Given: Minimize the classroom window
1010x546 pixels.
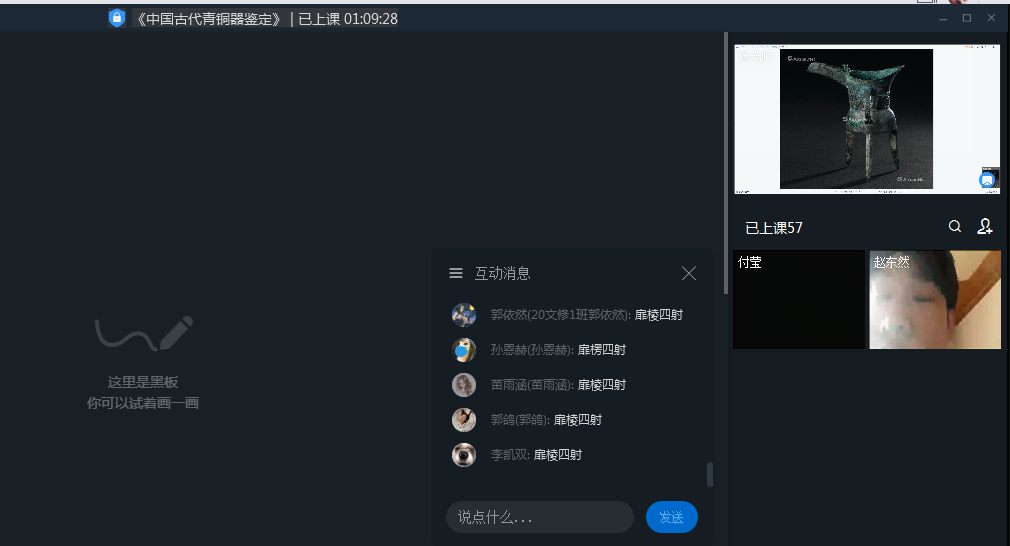Looking at the screenshot, I should pos(943,19).
